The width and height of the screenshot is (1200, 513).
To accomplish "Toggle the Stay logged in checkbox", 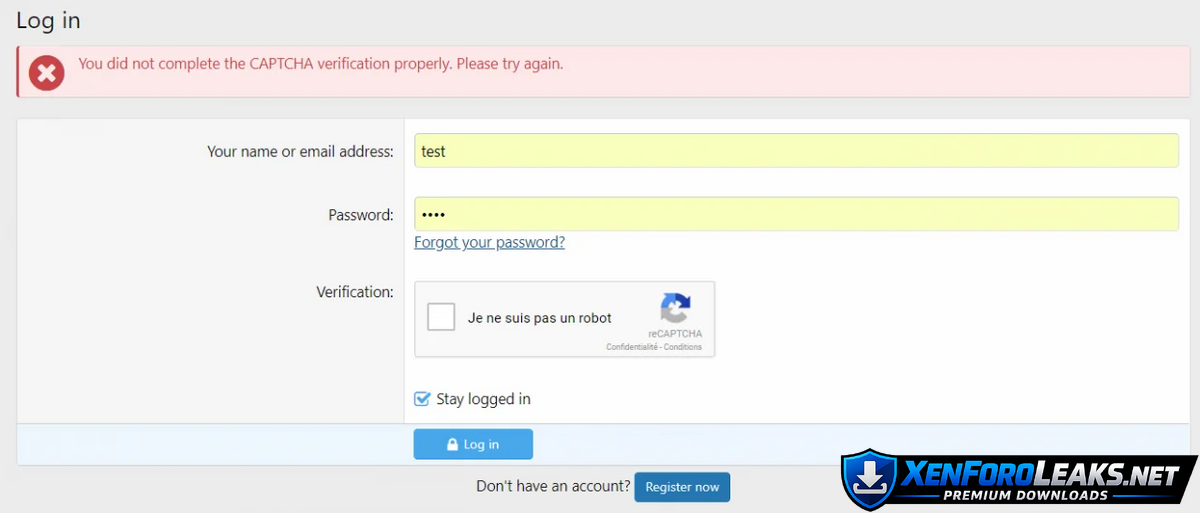I will (422, 399).
